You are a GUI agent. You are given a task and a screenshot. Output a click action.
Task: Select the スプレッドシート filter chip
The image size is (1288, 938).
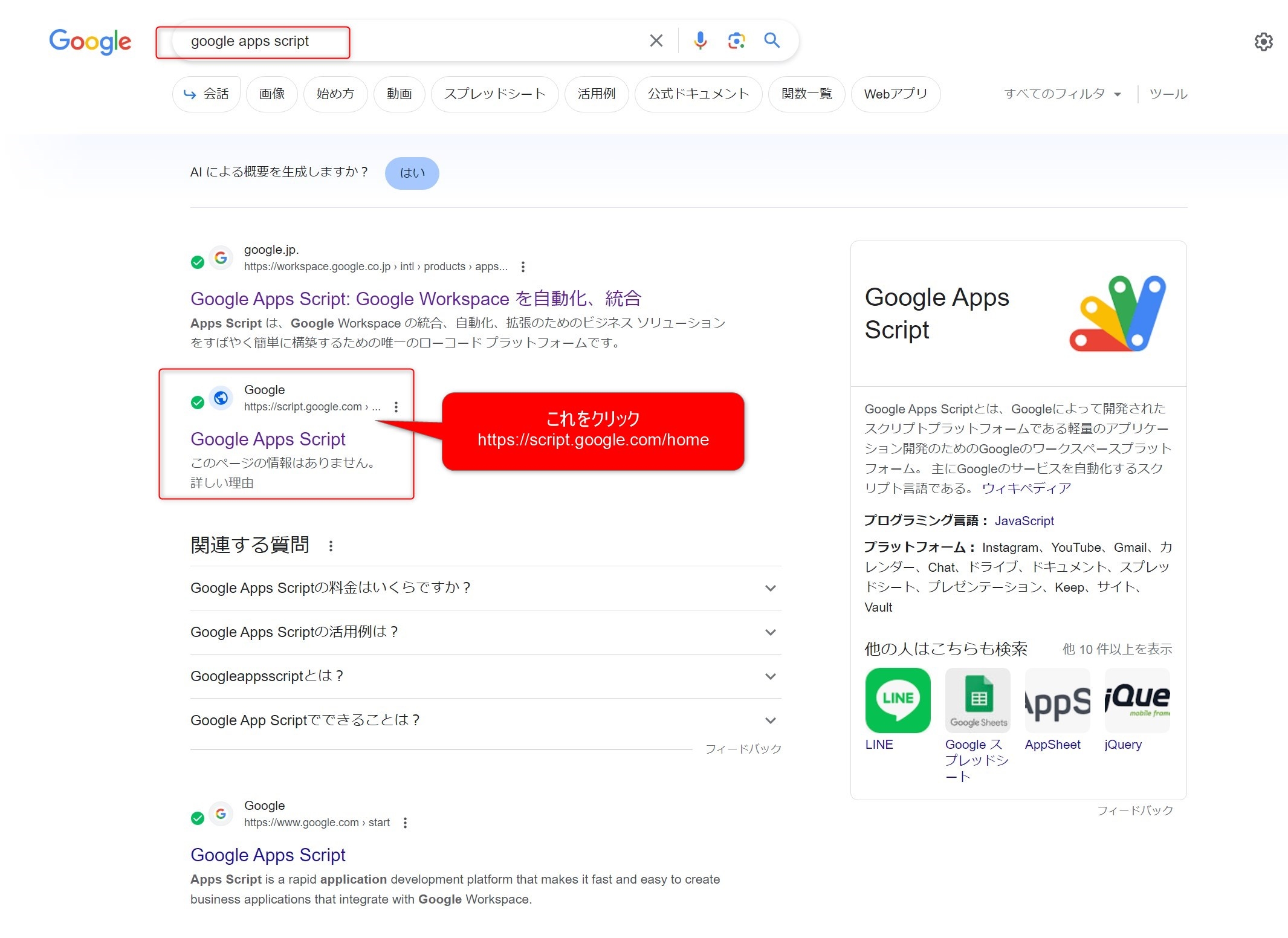494,94
